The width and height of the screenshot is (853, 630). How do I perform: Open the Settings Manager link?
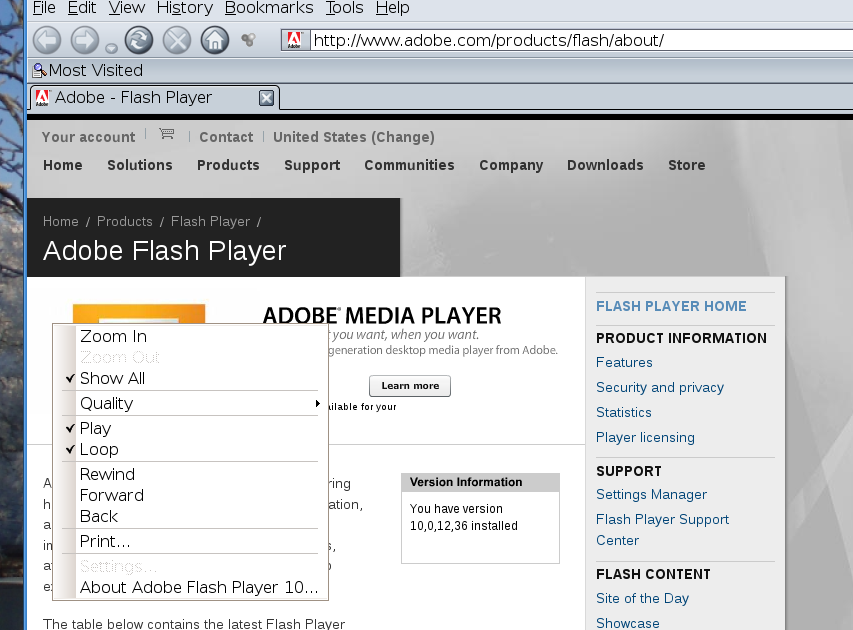(652, 495)
